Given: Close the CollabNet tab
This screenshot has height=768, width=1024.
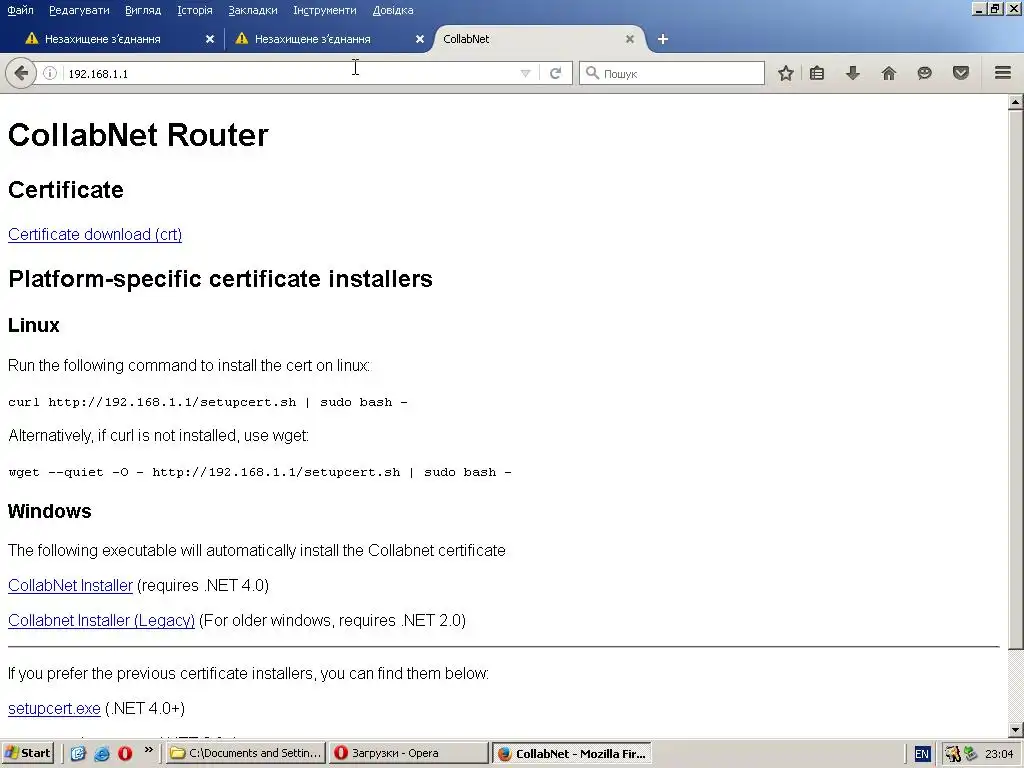Looking at the screenshot, I should tap(630, 39).
